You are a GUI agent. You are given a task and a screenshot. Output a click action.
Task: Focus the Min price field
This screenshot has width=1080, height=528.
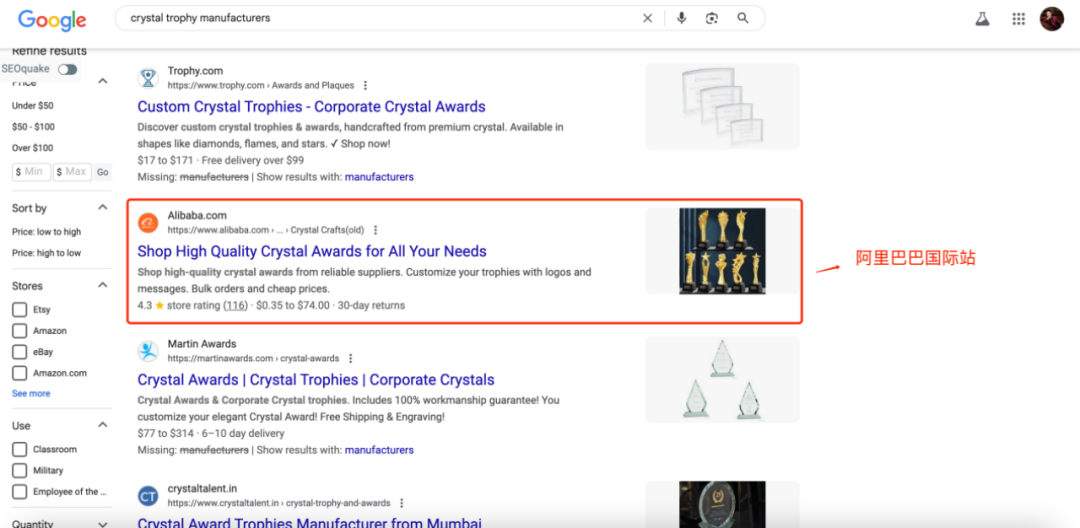tap(32, 172)
